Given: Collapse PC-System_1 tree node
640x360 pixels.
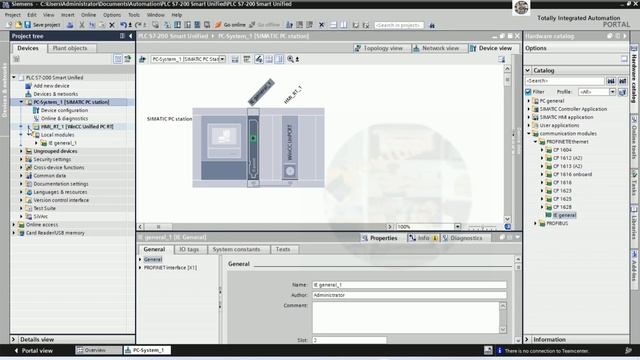Looking at the screenshot, I should coord(21,102).
